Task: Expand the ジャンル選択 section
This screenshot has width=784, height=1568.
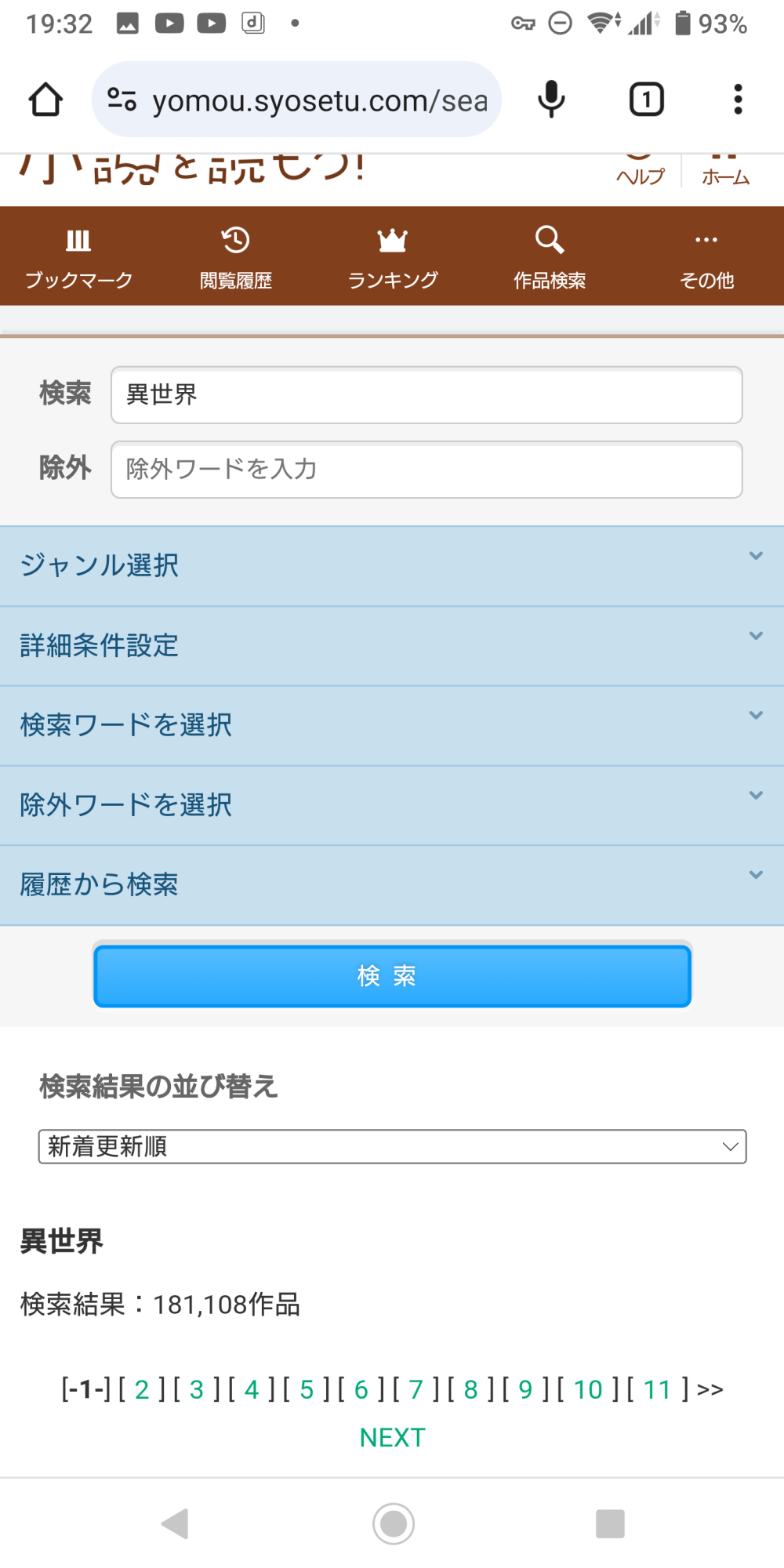Action: pos(392,565)
